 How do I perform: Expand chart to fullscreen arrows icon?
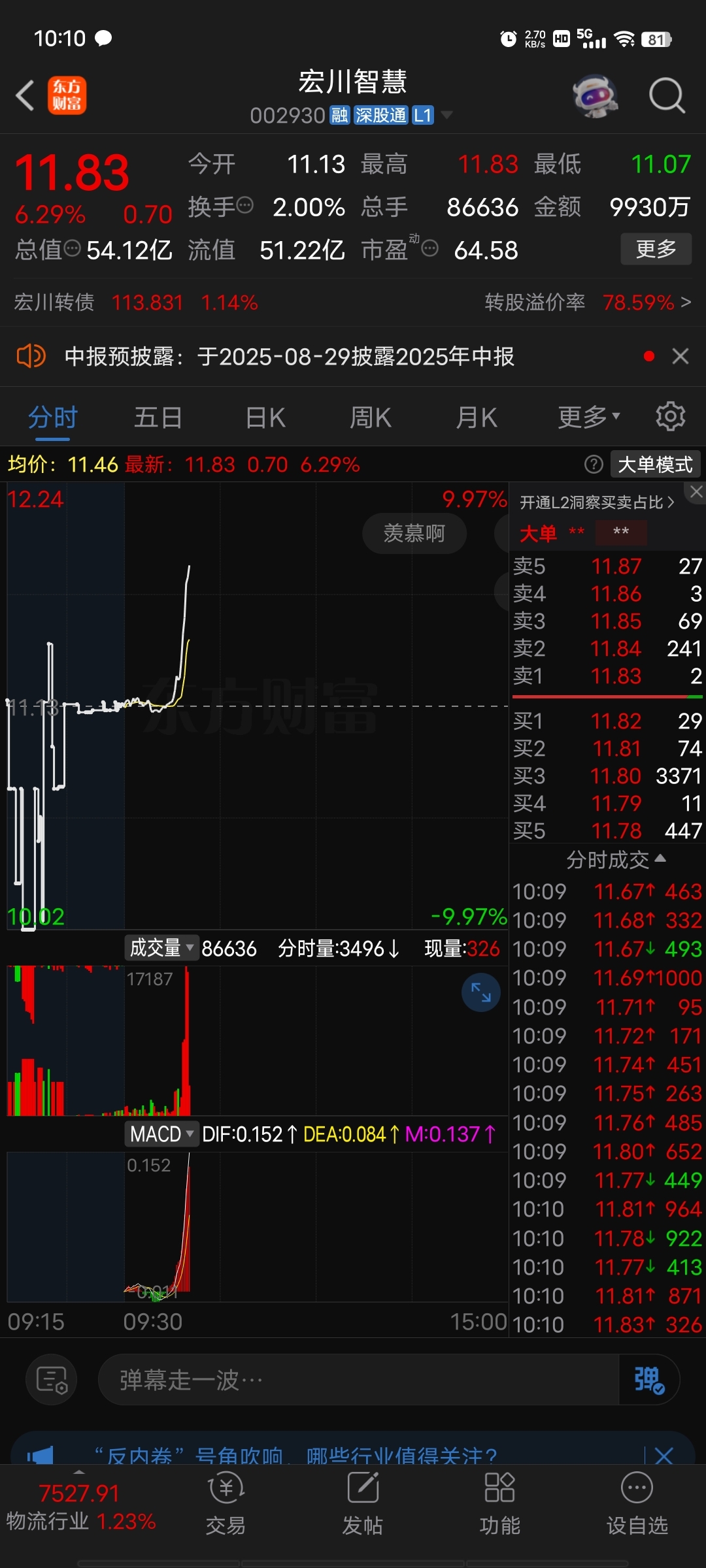point(481,992)
